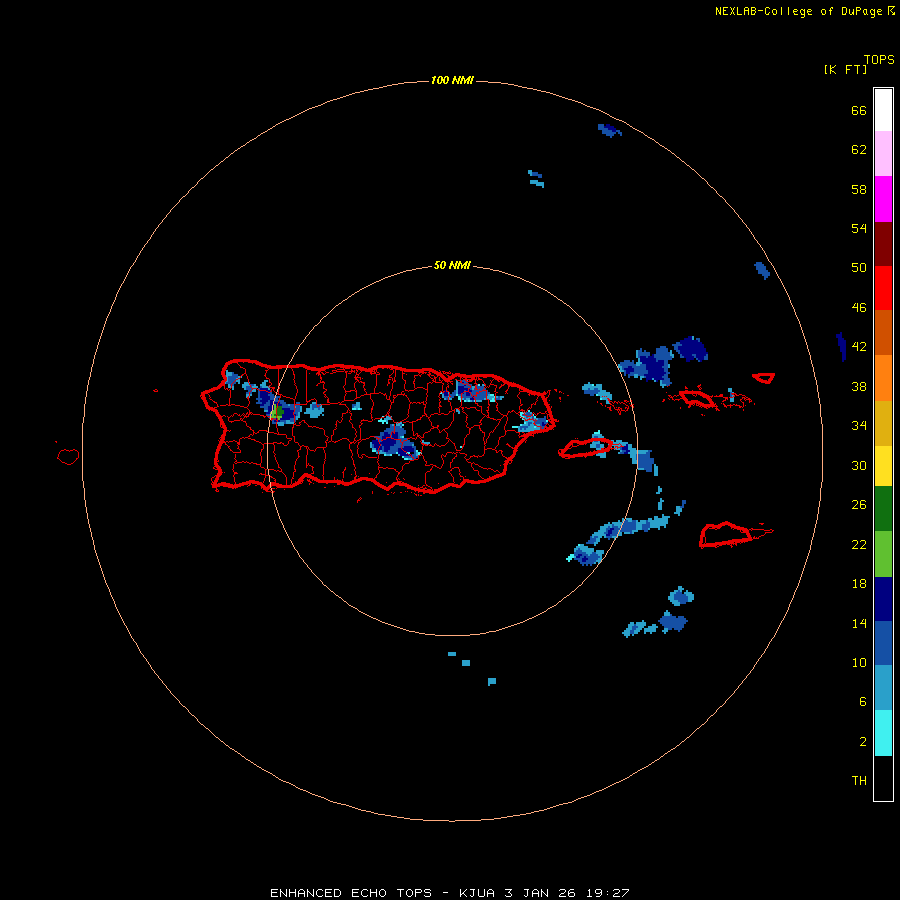The width and height of the screenshot is (900, 900).
Task: Select the dark green legend swatch
Action: click(x=883, y=509)
